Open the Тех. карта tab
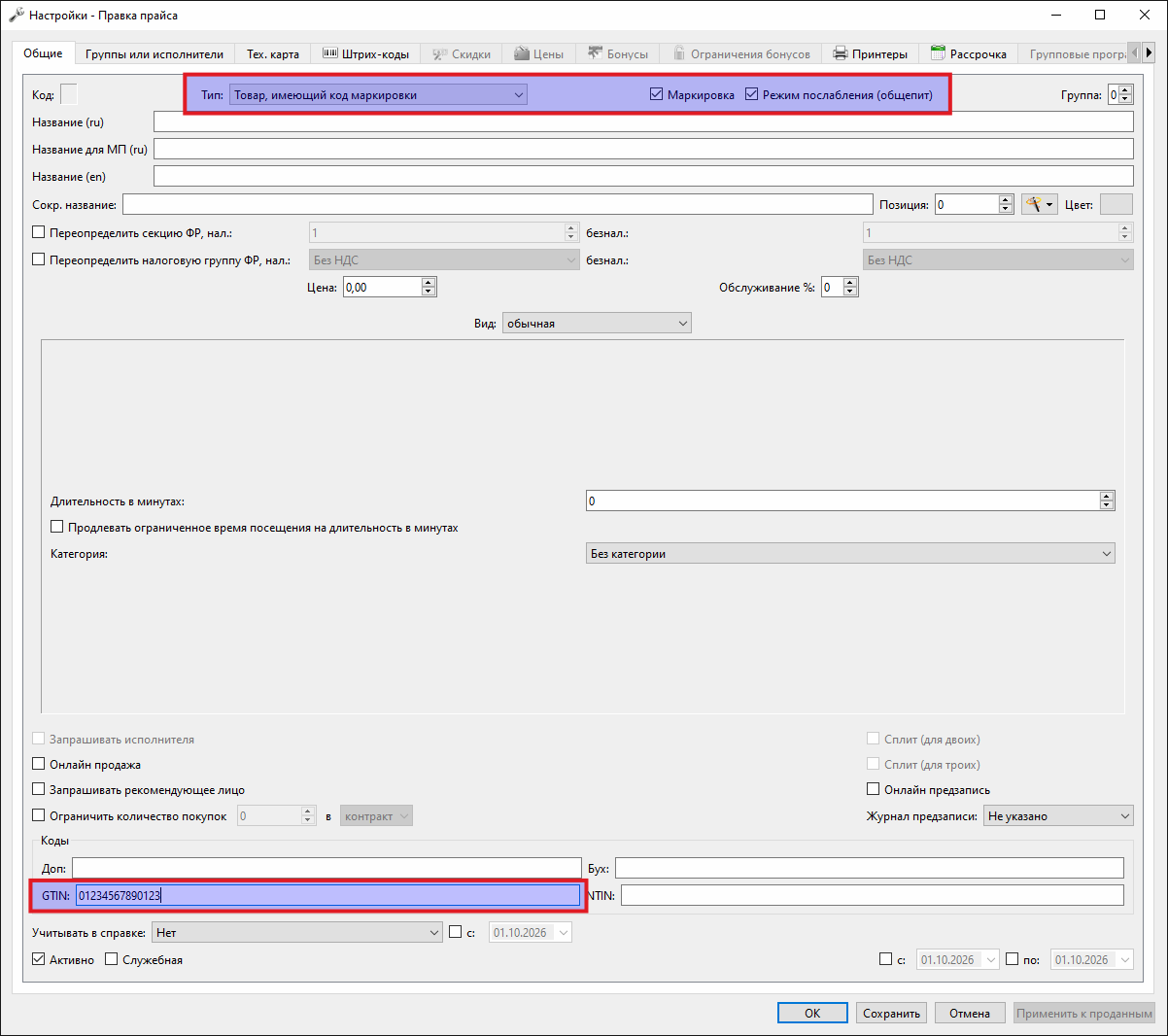This screenshot has height=1036, width=1168. [x=273, y=54]
